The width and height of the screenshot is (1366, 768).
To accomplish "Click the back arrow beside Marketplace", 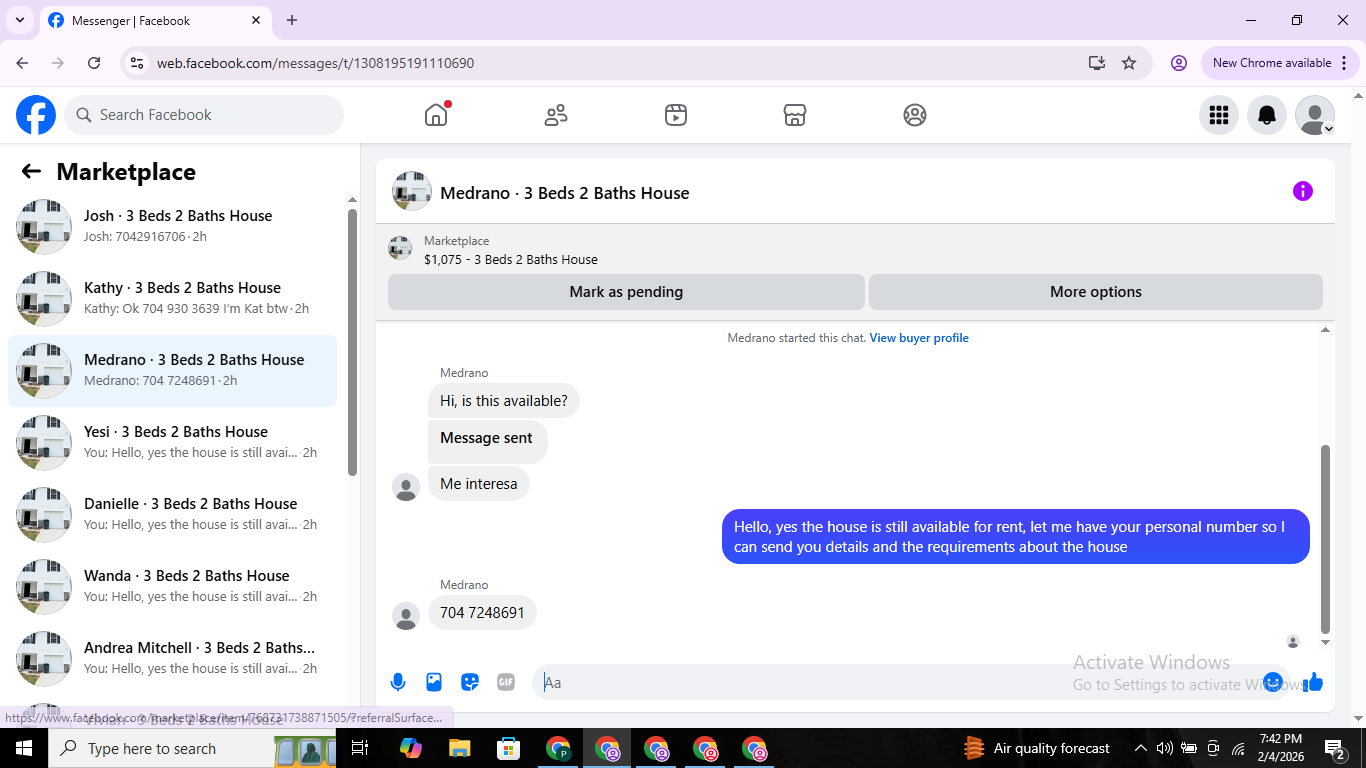I will 31,171.
